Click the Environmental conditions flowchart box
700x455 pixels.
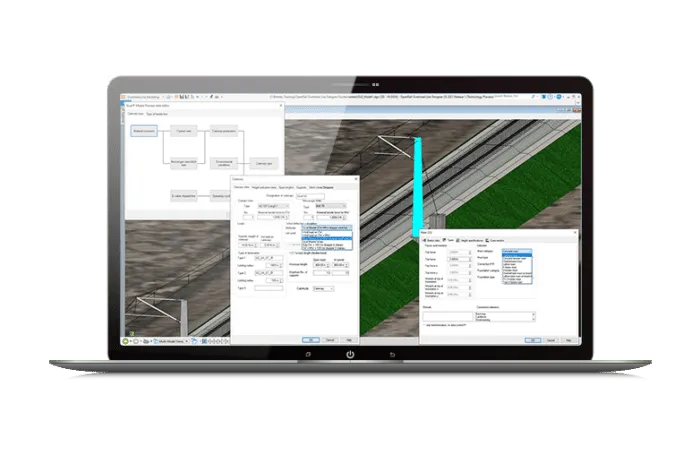click(222, 162)
